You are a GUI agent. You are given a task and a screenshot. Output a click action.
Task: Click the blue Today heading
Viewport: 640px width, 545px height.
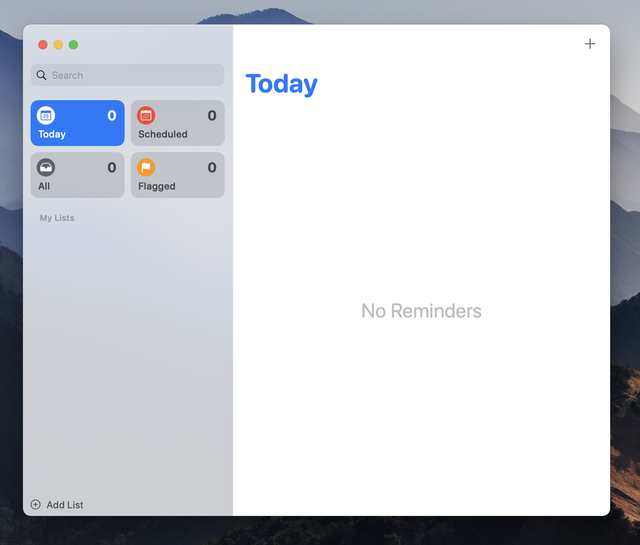281,85
